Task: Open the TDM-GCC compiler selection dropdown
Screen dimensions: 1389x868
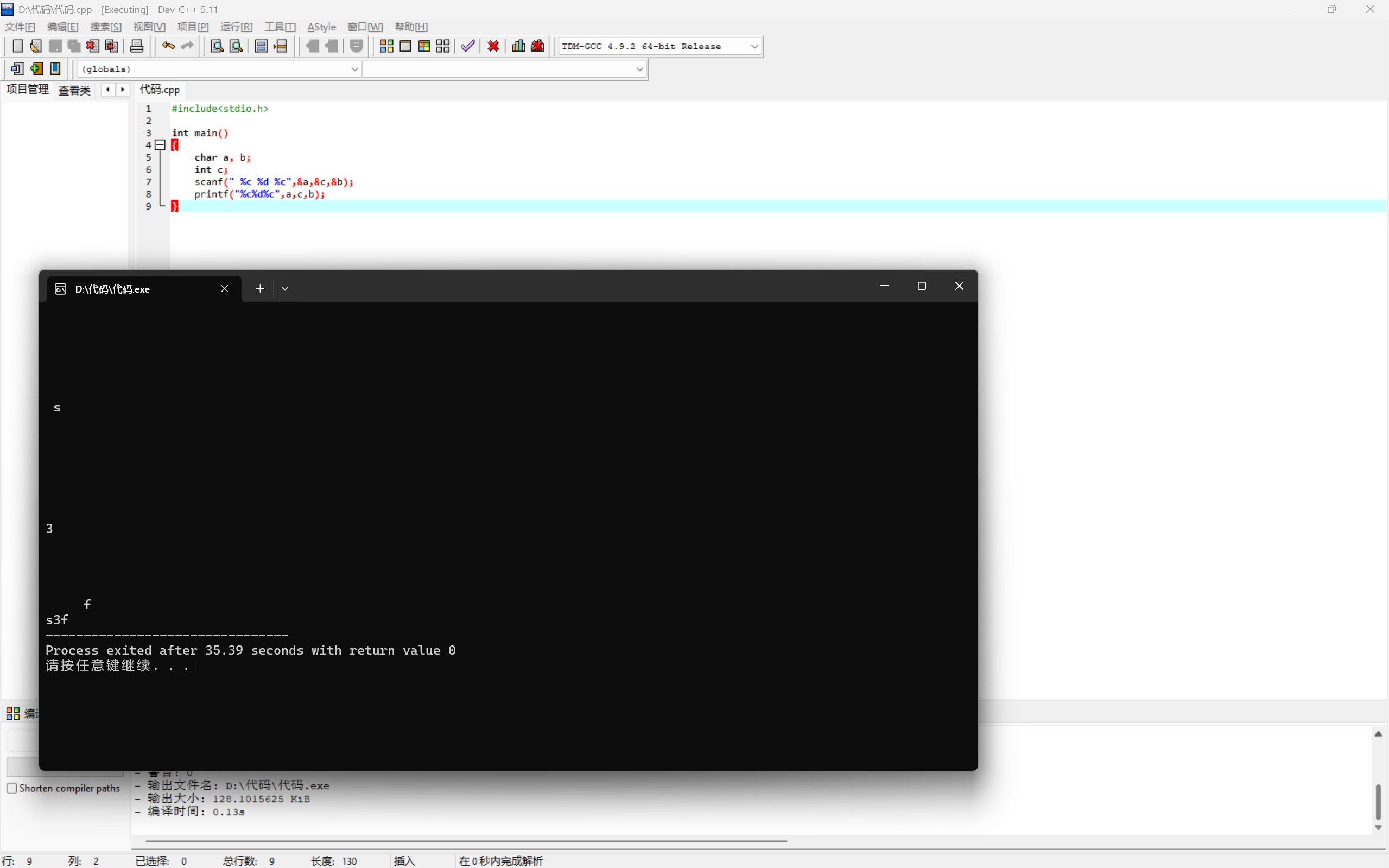Action: [x=754, y=47]
